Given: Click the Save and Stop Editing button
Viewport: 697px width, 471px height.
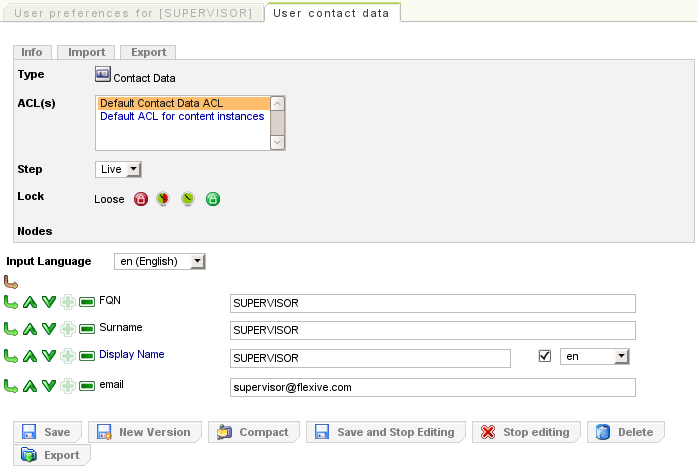Looking at the screenshot, I should pyautogui.click(x=385, y=432).
